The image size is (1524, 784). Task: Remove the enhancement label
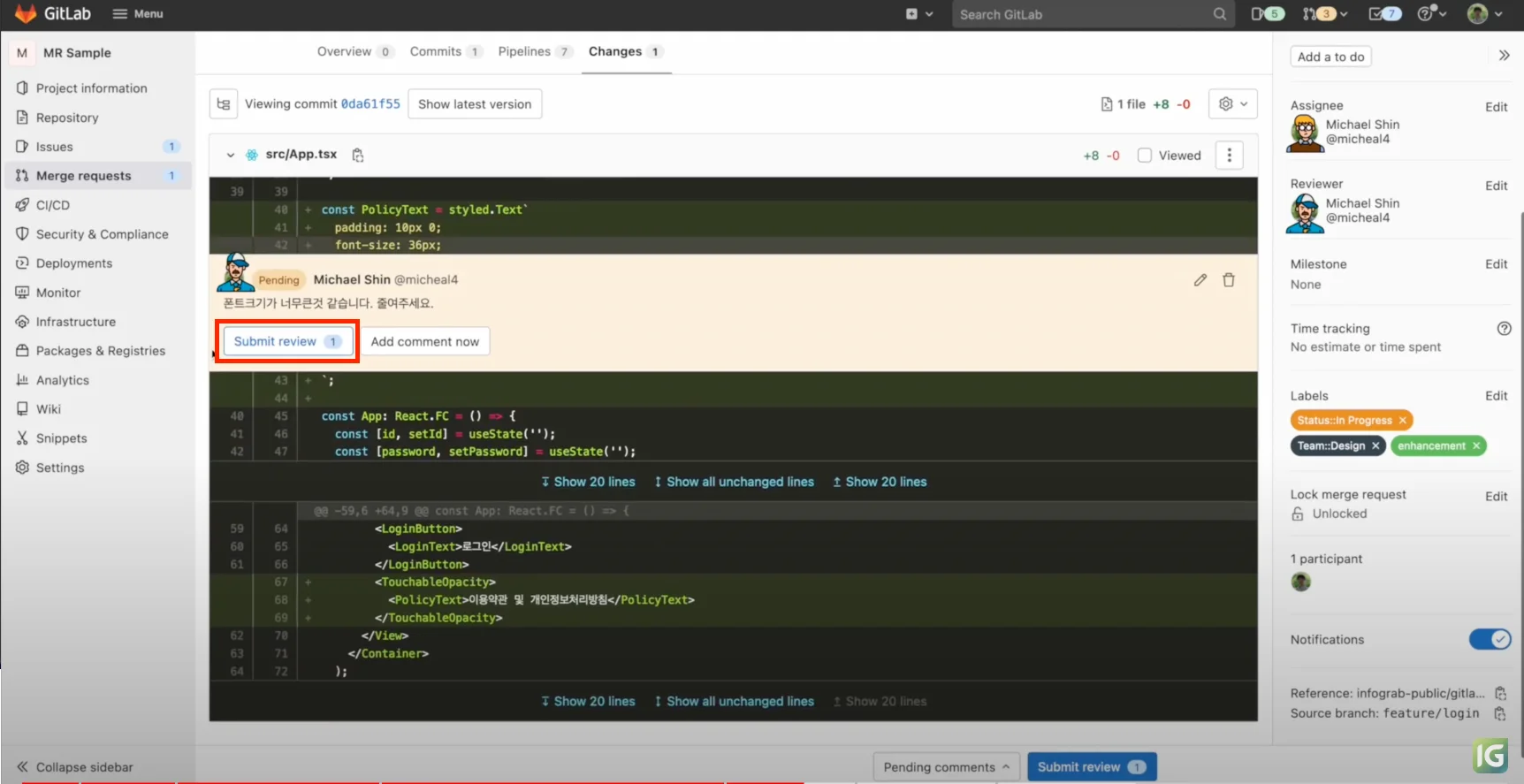[x=1475, y=446]
